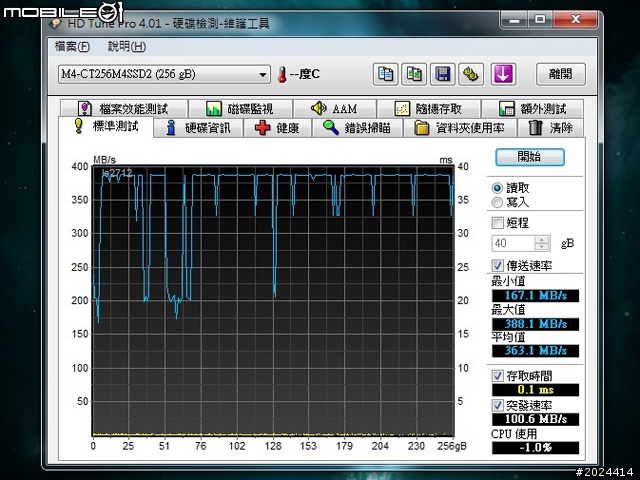Click the 隨機存取 scatter plot icon
Viewport: 640px width, 480px height.
402,109
